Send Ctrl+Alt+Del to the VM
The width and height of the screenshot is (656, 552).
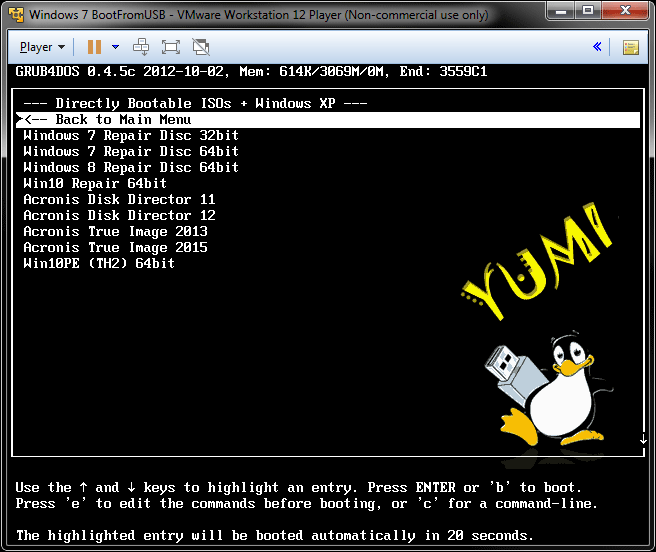141,47
